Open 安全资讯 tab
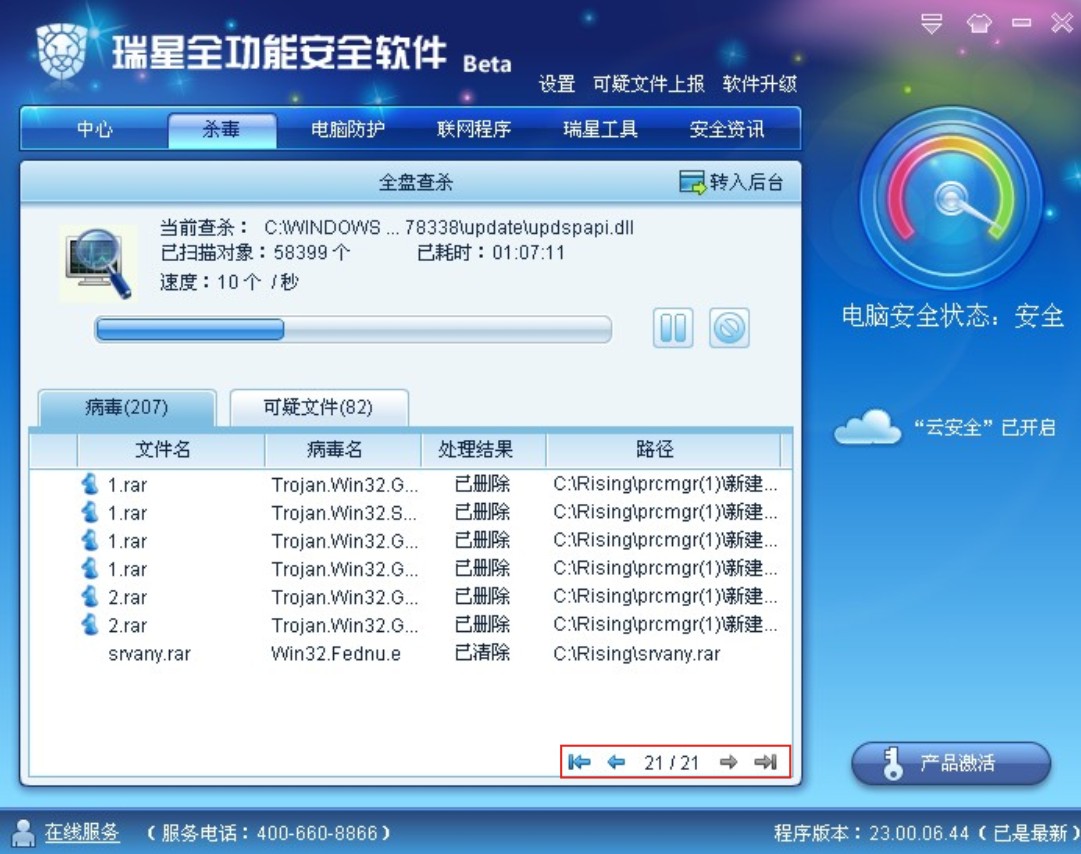 pos(727,129)
